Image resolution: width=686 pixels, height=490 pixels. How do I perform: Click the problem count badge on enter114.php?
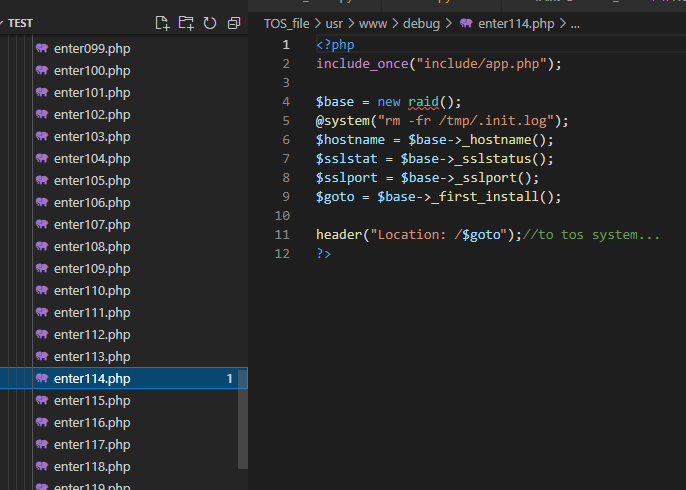click(x=229, y=379)
